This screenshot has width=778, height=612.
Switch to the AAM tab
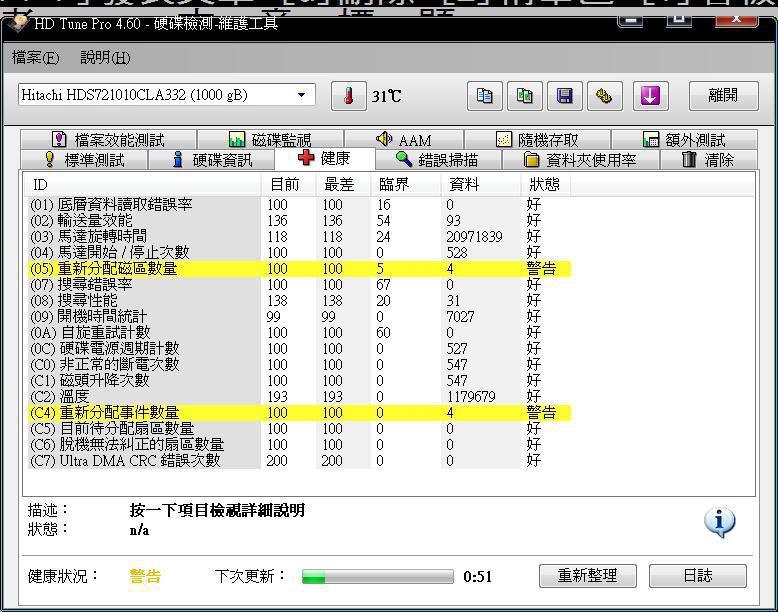tap(404, 139)
